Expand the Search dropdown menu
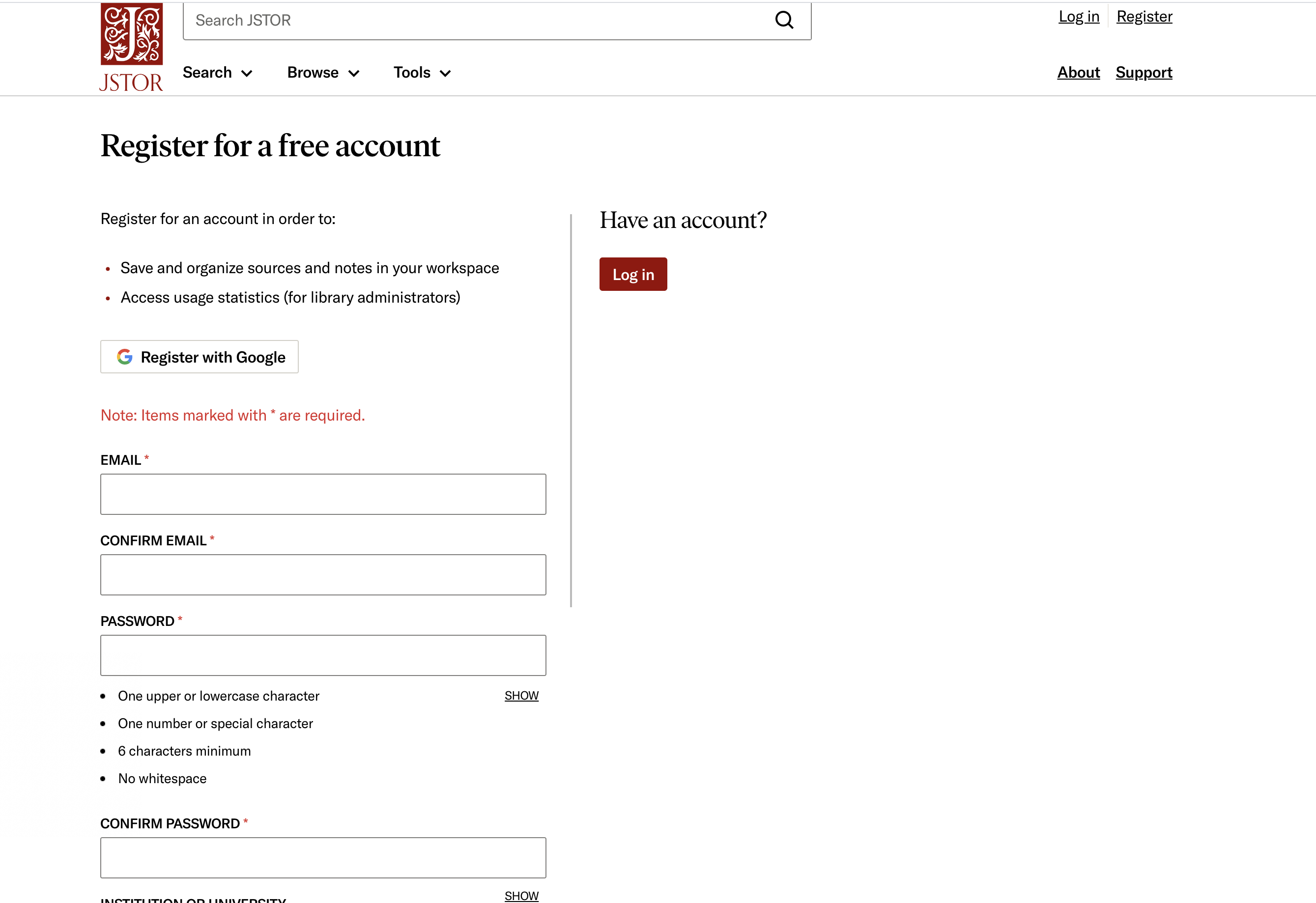 click(x=217, y=73)
